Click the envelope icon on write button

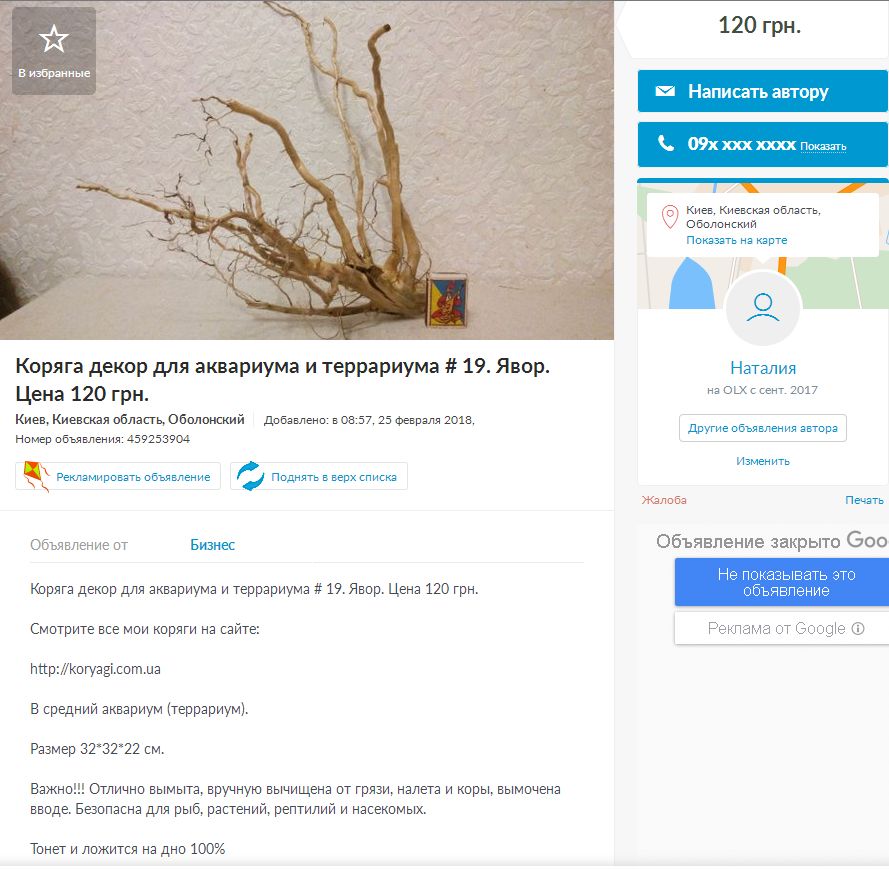point(664,91)
